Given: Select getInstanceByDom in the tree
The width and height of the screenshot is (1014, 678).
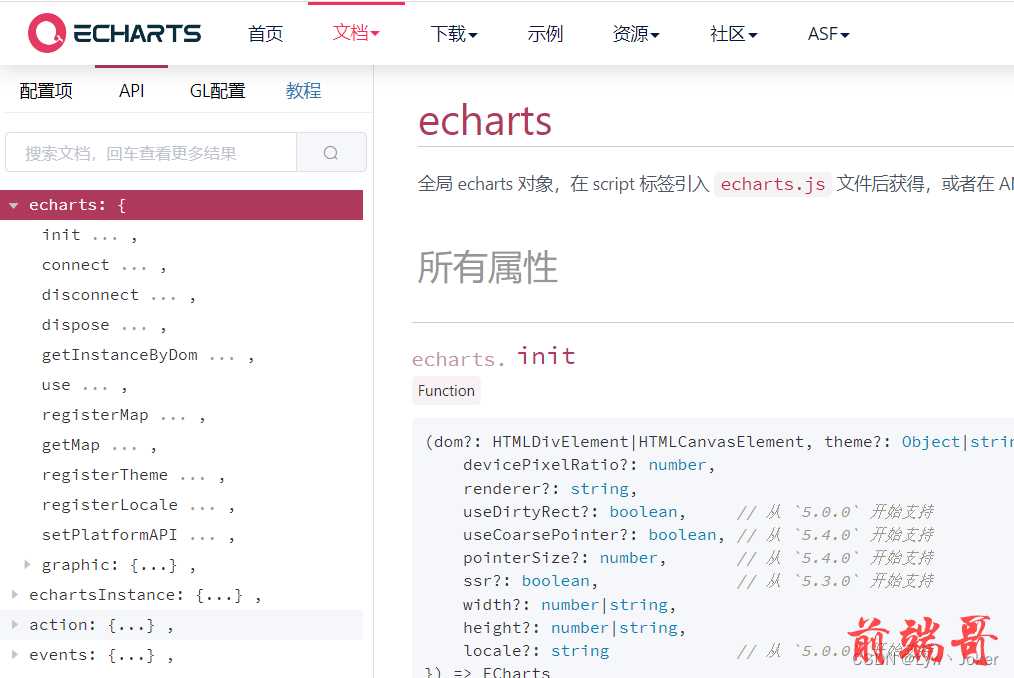Looking at the screenshot, I should click(120, 355).
